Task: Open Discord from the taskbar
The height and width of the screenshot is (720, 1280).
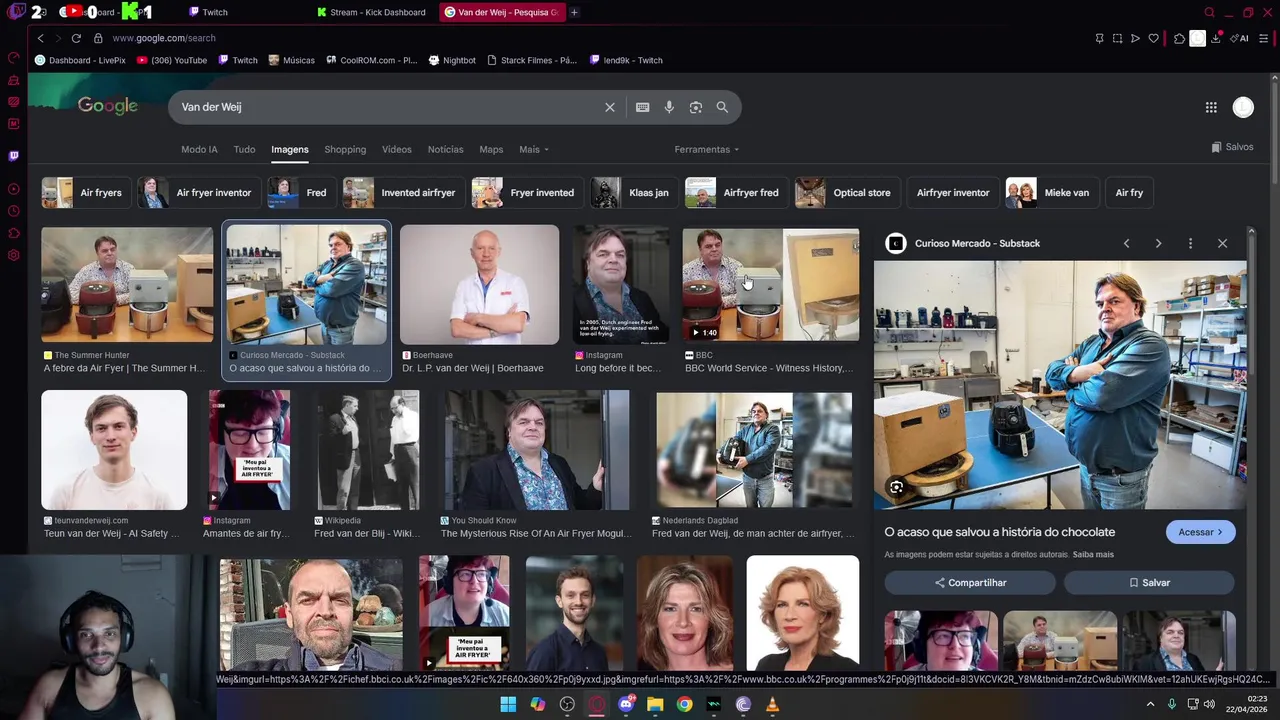Action: pyautogui.click(x=627, y=704)
